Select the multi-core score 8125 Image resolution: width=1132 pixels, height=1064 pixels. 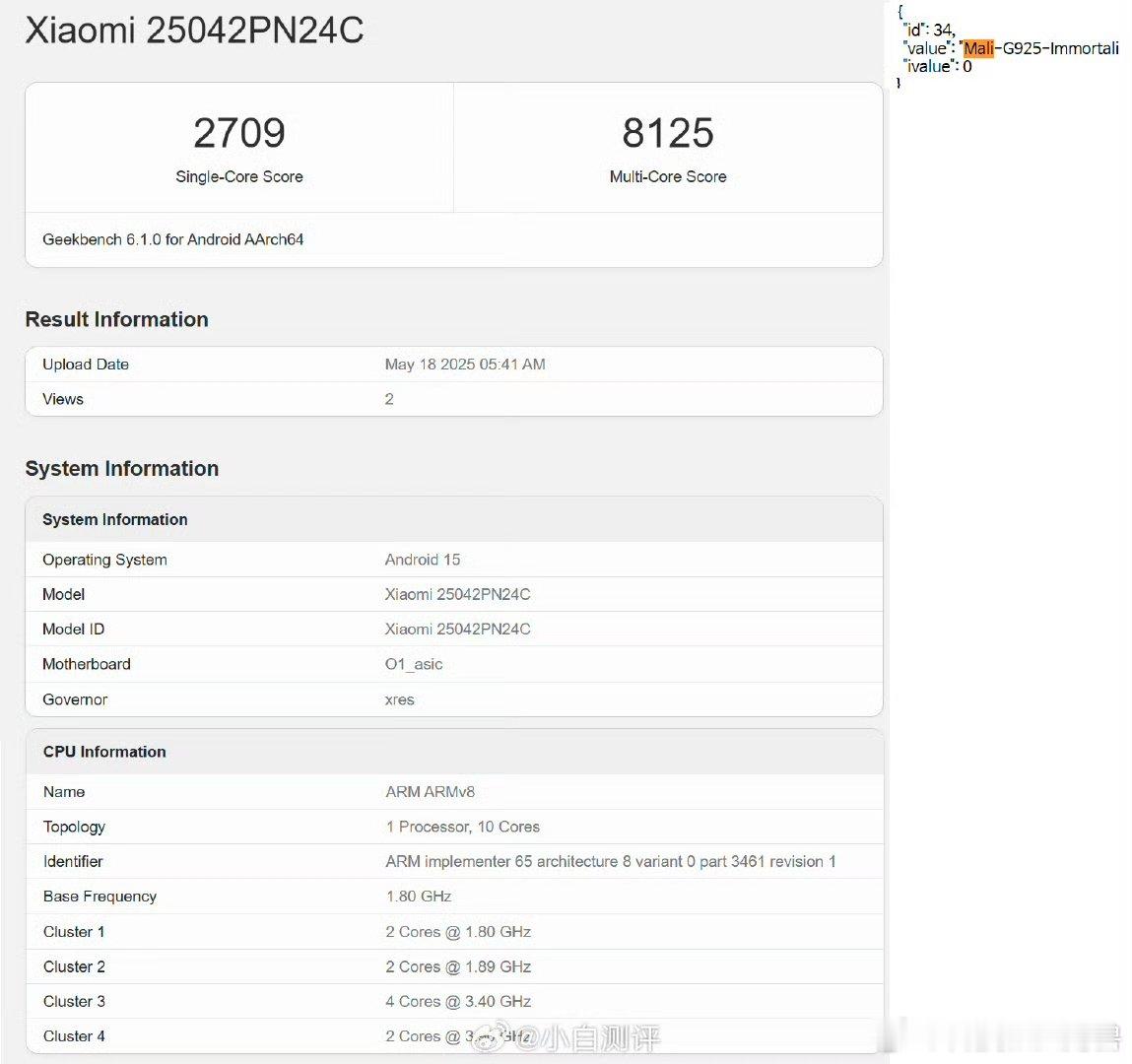click(668, 133)
